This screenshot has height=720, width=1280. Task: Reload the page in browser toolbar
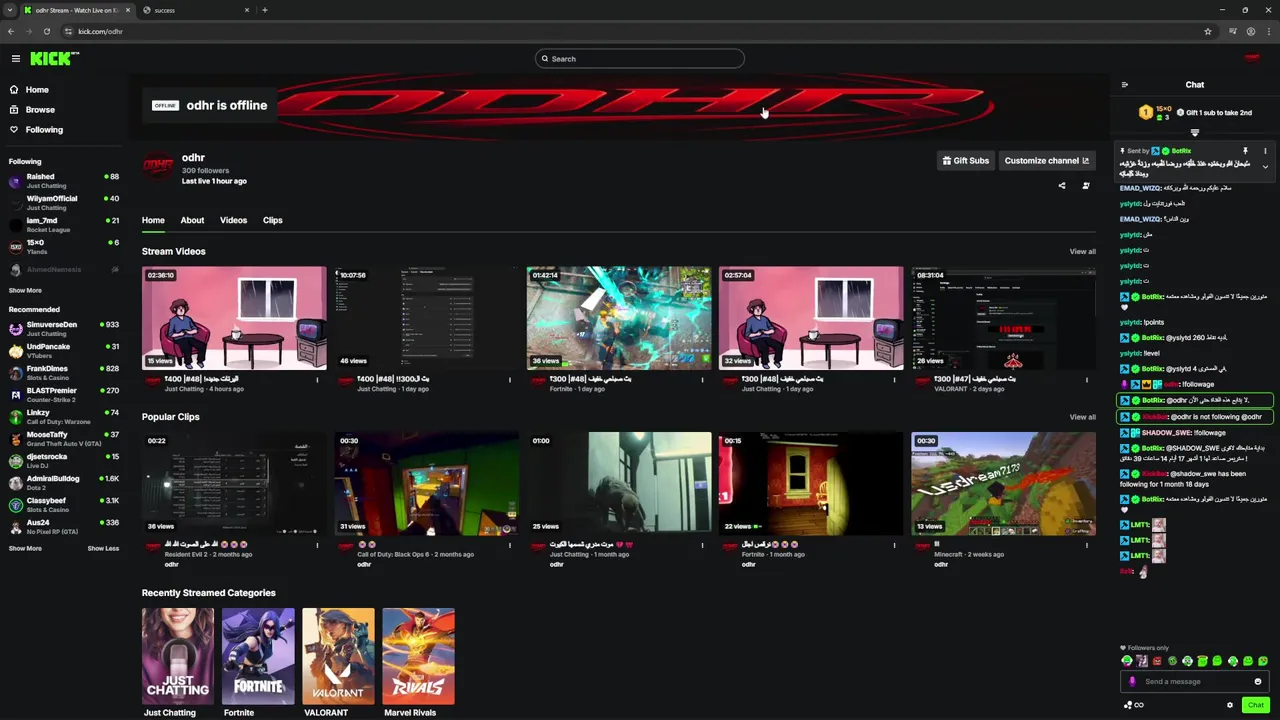click(46, 31)
